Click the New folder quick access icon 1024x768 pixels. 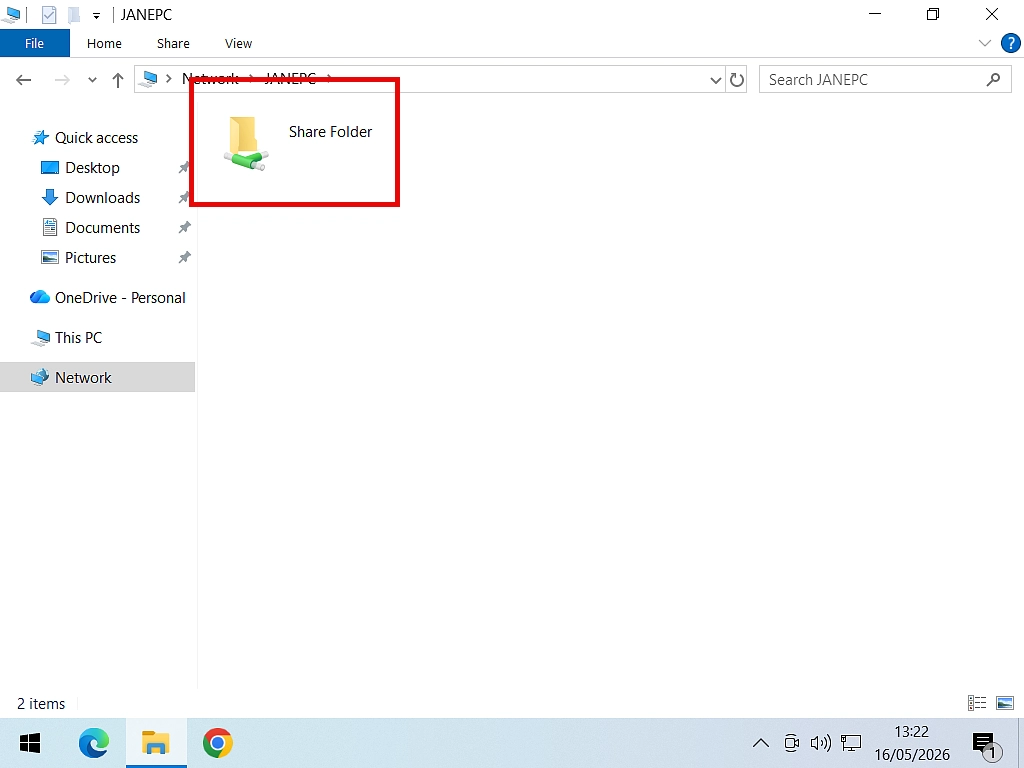[73, 14]
